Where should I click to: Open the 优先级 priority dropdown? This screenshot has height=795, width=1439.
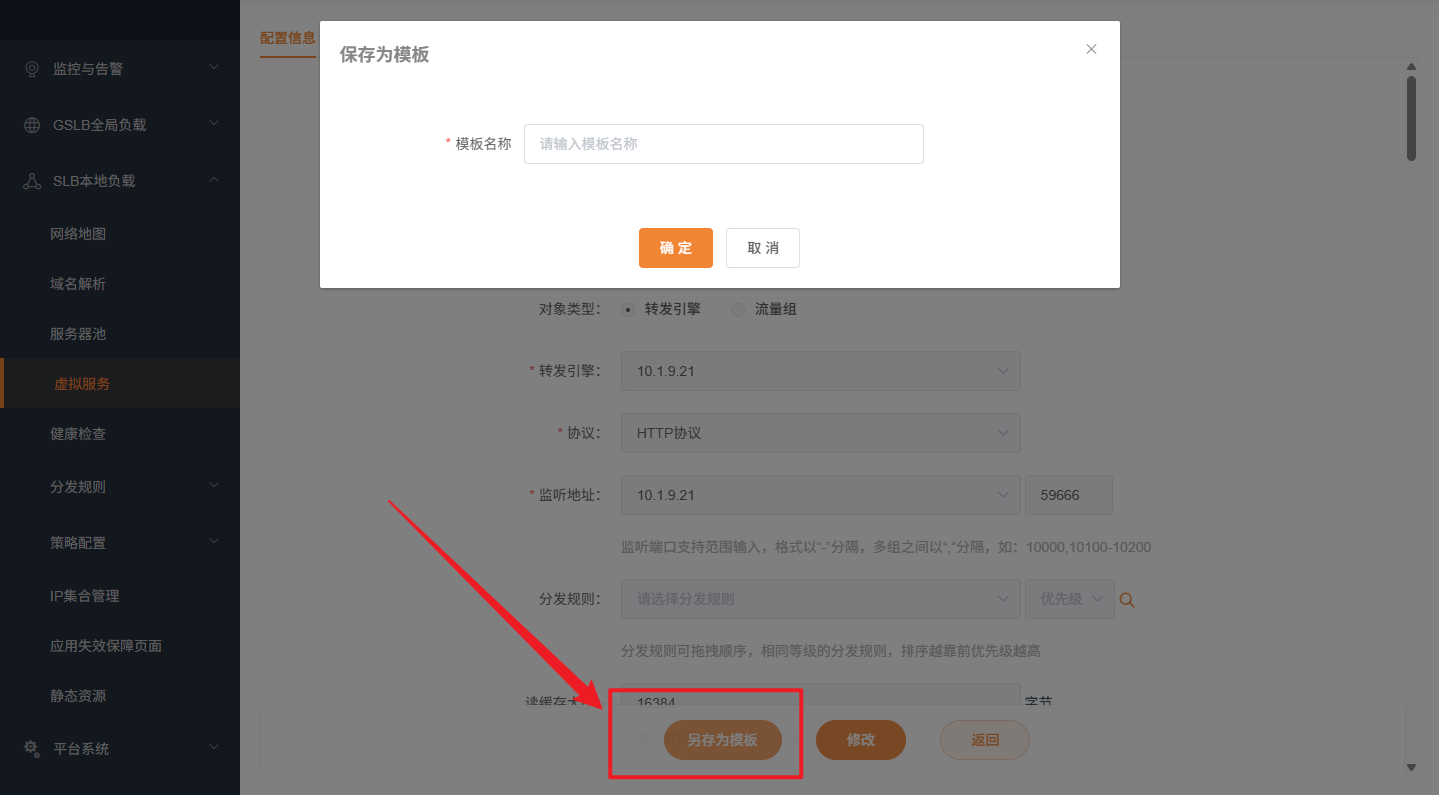pos(1069,599)
